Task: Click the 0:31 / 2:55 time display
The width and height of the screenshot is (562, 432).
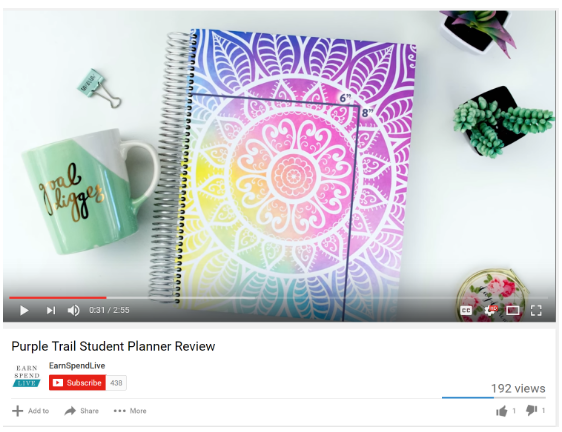Action: (x=109, y=310)
